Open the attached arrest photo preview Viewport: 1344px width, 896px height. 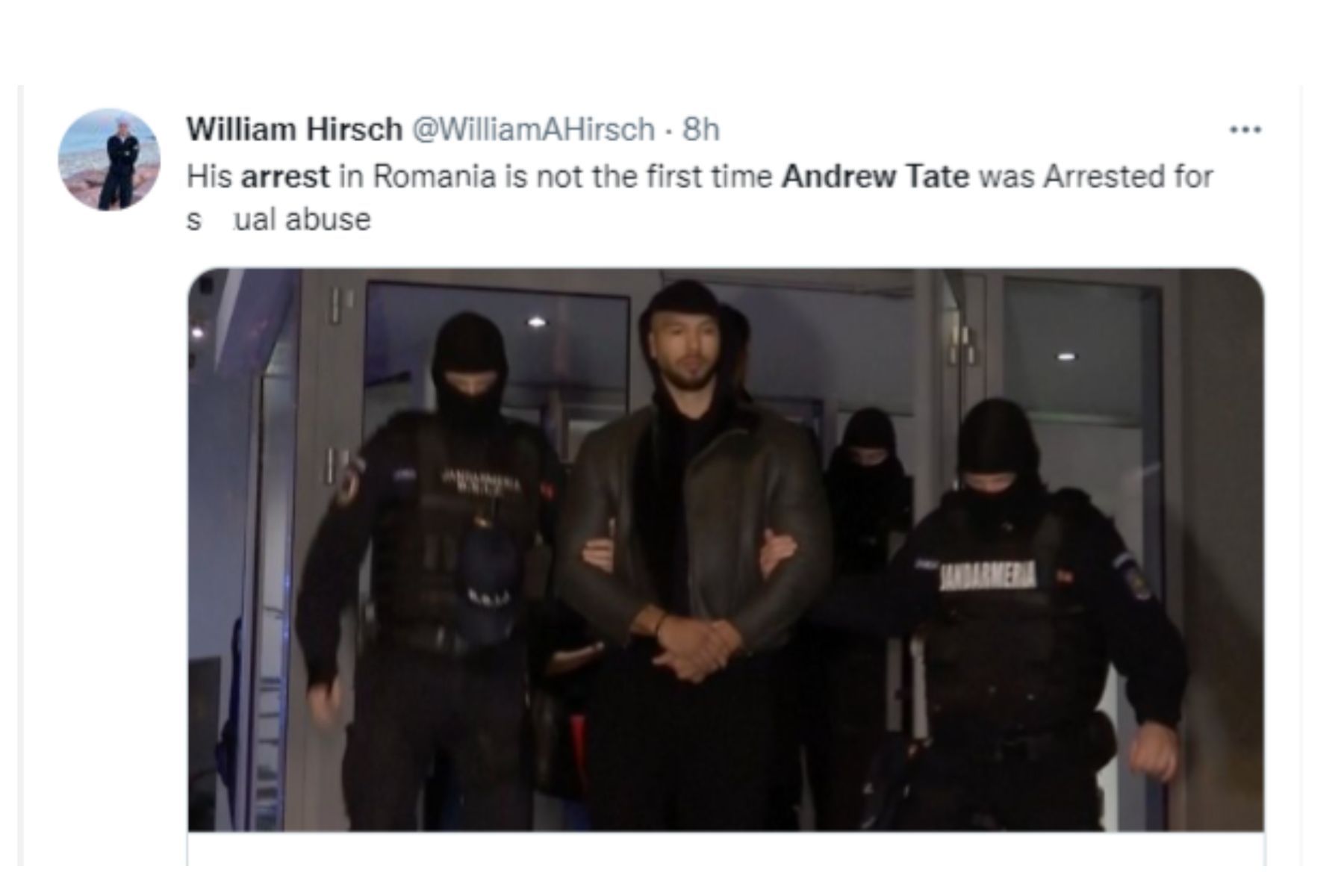tap(726, 550)
